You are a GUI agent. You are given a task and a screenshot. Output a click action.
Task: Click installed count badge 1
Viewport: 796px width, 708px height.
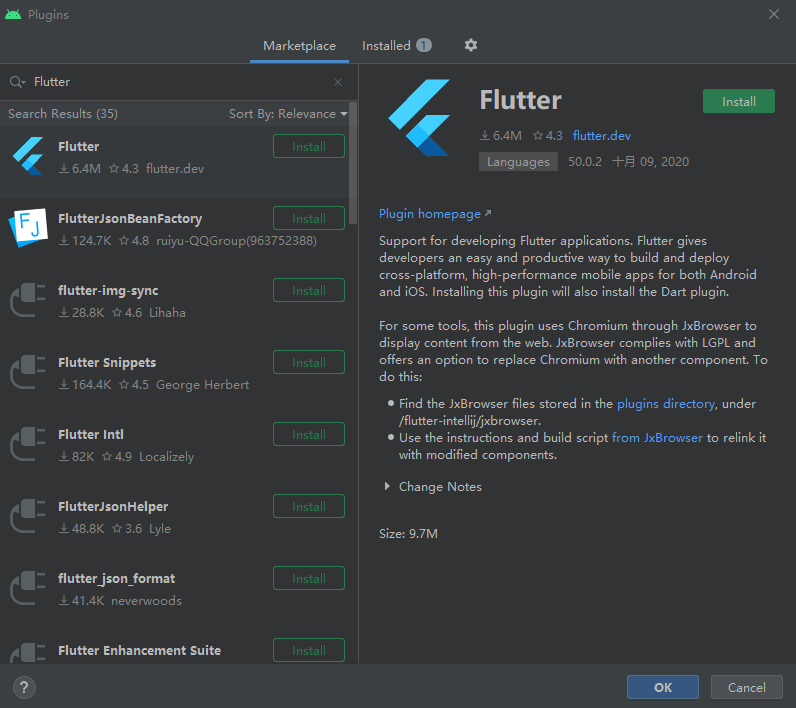[424, 45]
